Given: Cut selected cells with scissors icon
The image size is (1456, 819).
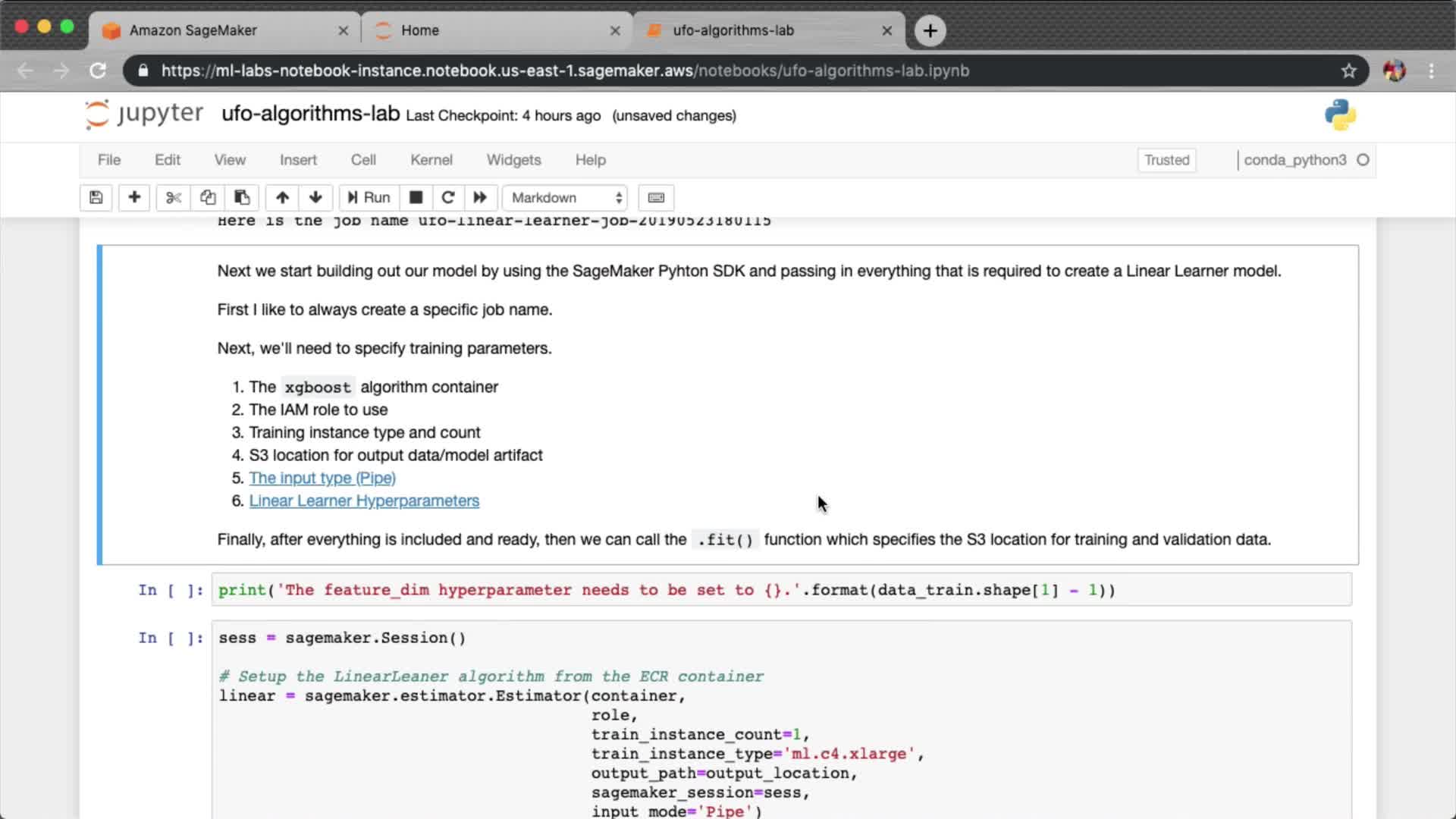Looking at the screenshot, I should [173, 197].
